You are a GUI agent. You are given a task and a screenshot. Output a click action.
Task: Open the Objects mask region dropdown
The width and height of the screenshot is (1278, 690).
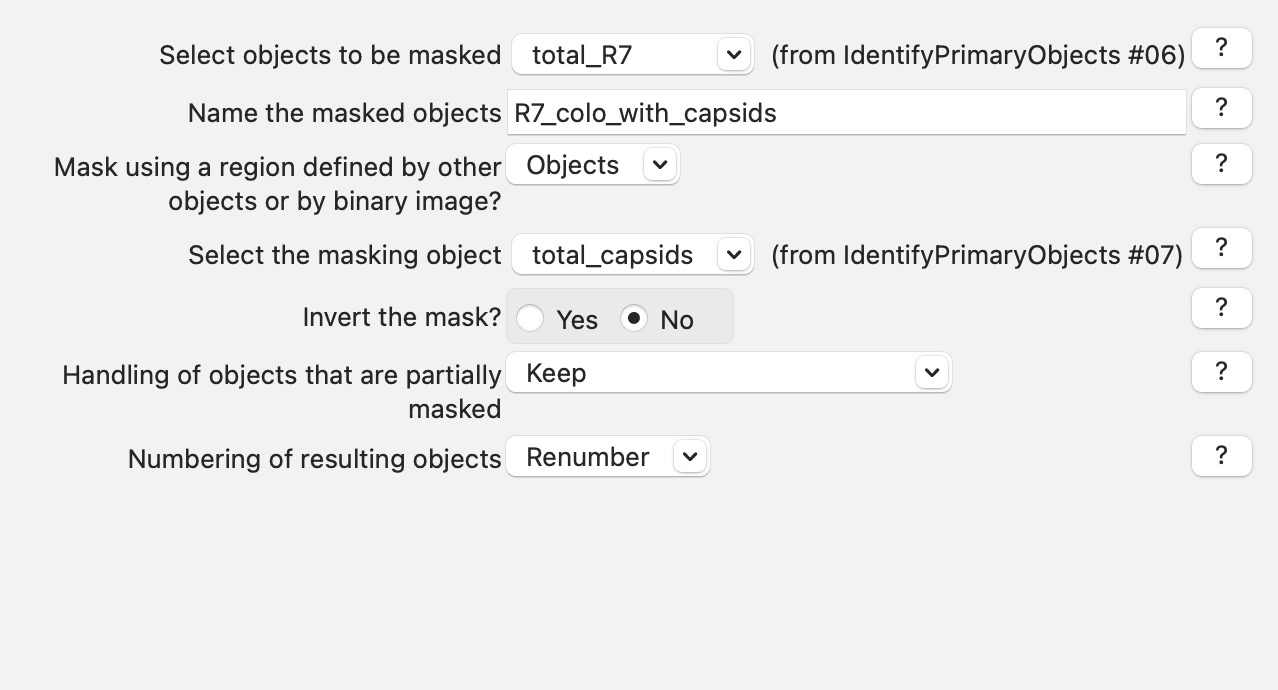point(592,165)
